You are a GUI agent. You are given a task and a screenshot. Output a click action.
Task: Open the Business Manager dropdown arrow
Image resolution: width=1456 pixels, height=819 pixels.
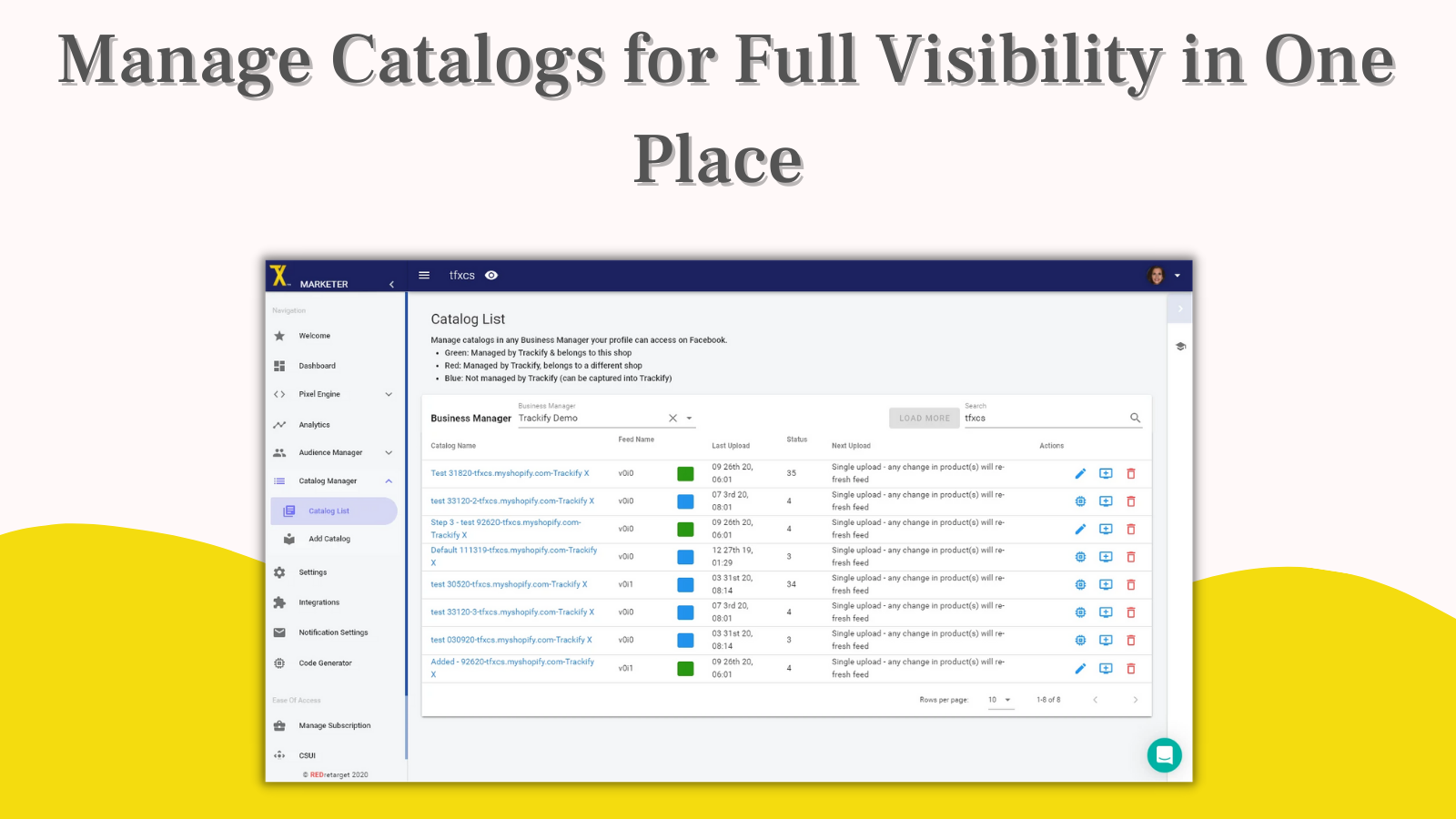tap(689, 419)
